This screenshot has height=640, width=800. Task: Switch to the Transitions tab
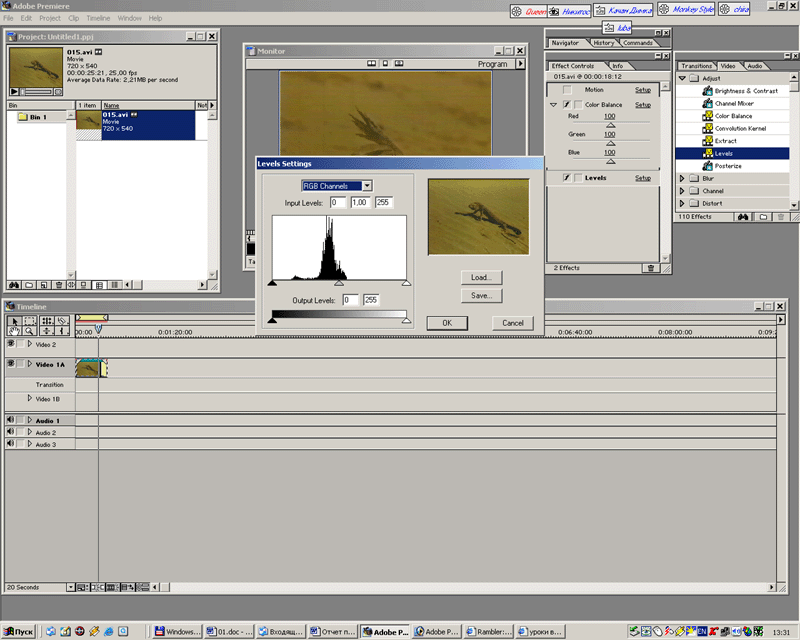pos(697,66)
